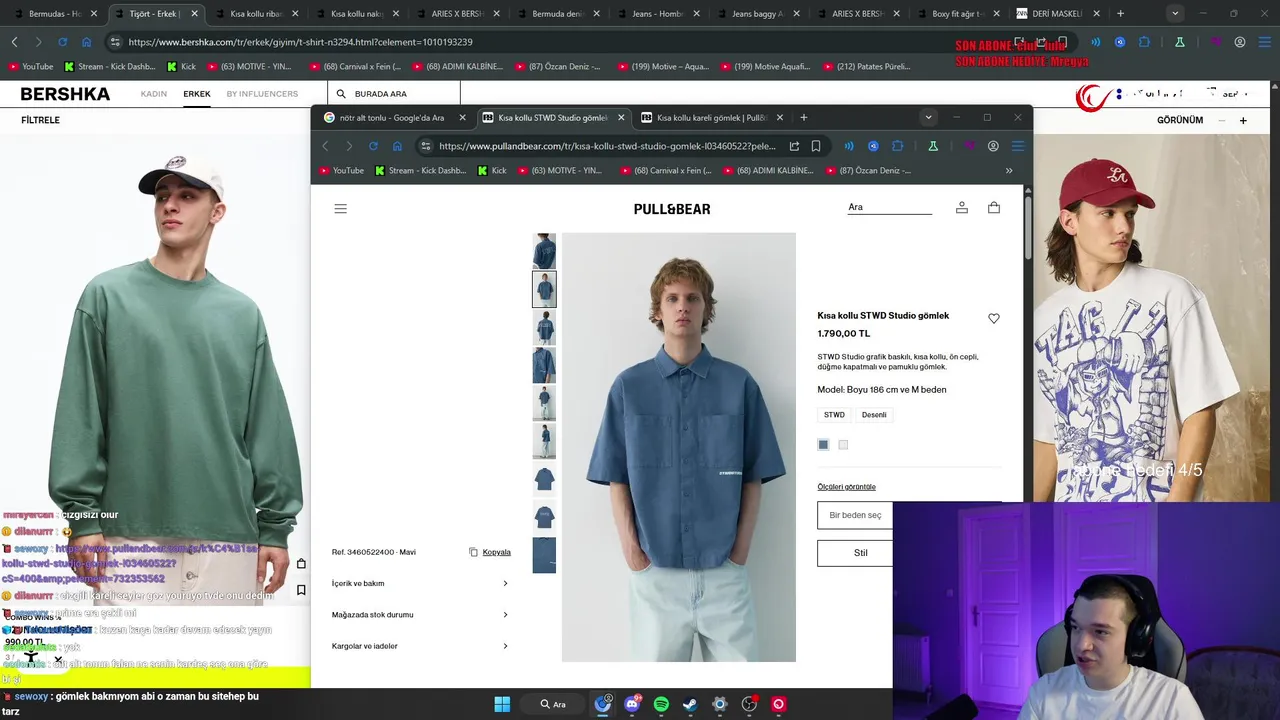This screenshot has height=720, width=1280.
Task: Go to the front window's home page
Action: tap(397, 146)
